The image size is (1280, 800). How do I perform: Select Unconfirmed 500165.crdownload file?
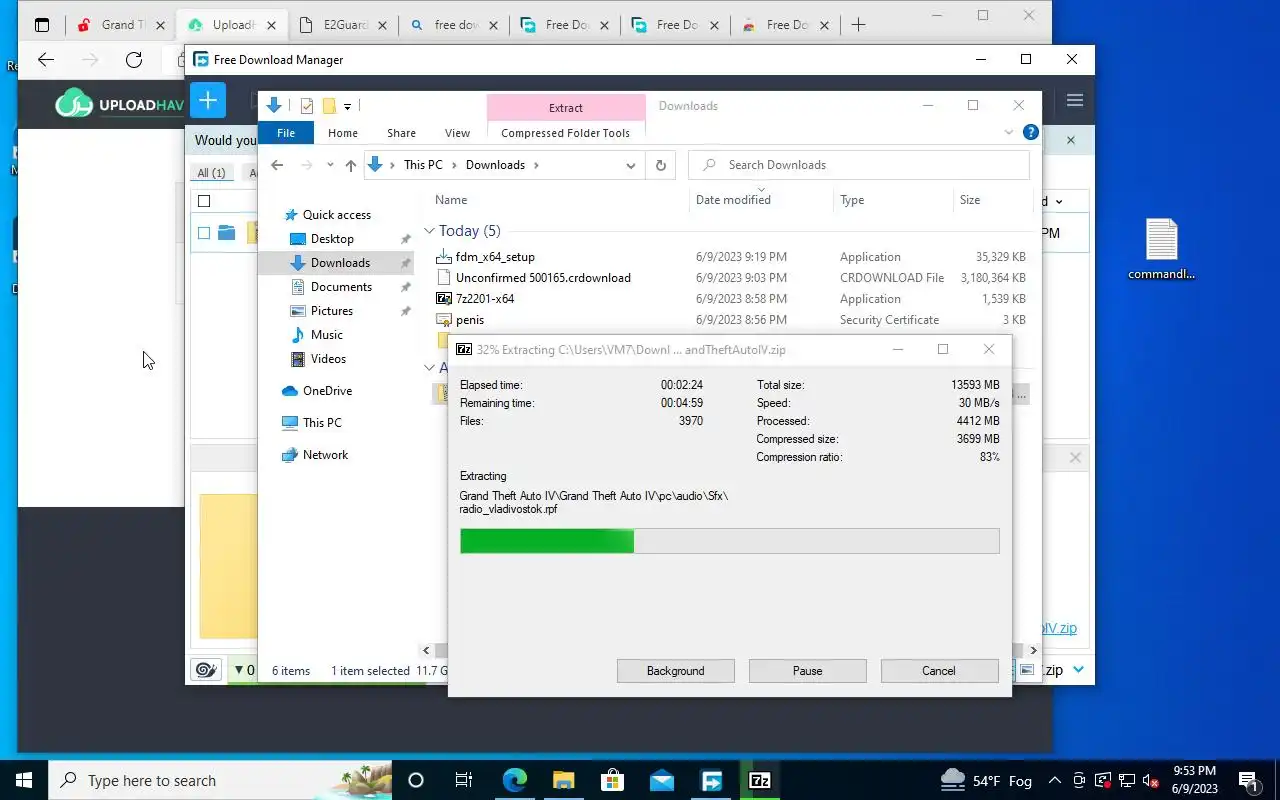[543, 278]
